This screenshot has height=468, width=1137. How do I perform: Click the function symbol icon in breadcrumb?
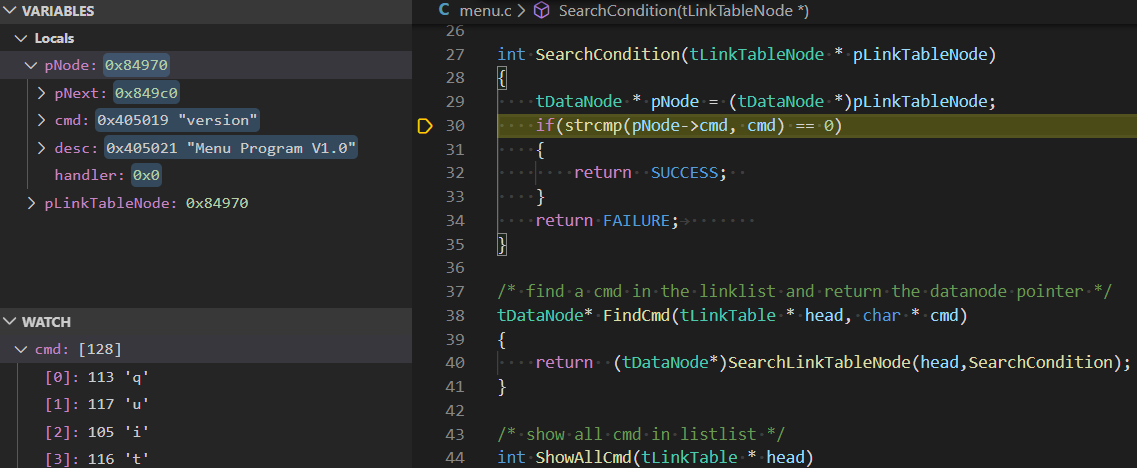[x=542, y=11]
